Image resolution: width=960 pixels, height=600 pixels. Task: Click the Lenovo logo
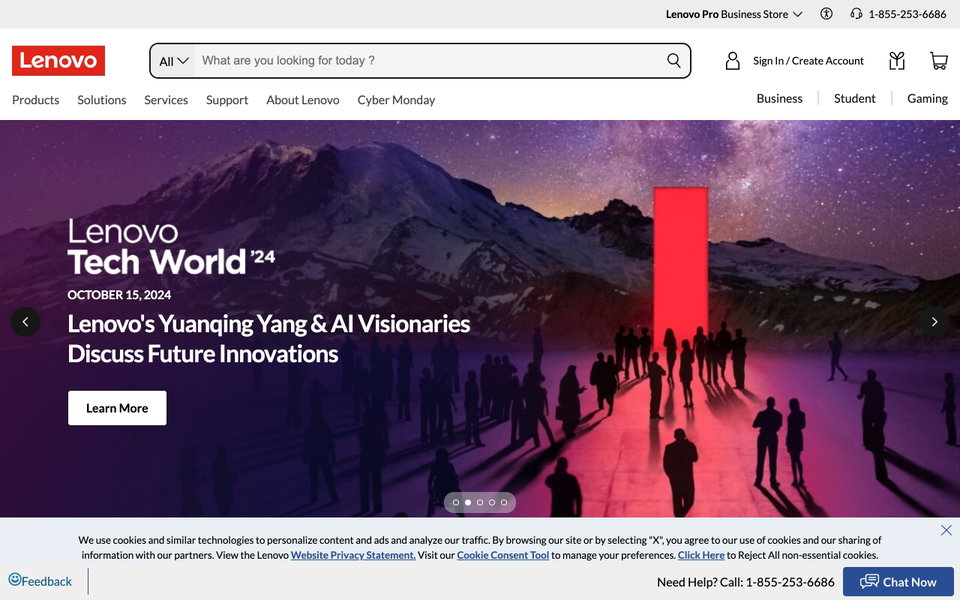click(x=58, y=61)
